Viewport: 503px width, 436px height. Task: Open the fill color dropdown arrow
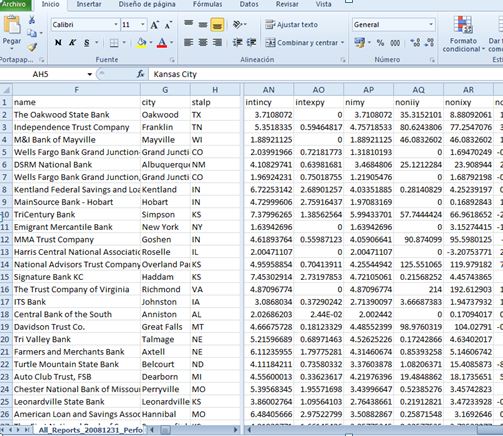pos(151,43)
